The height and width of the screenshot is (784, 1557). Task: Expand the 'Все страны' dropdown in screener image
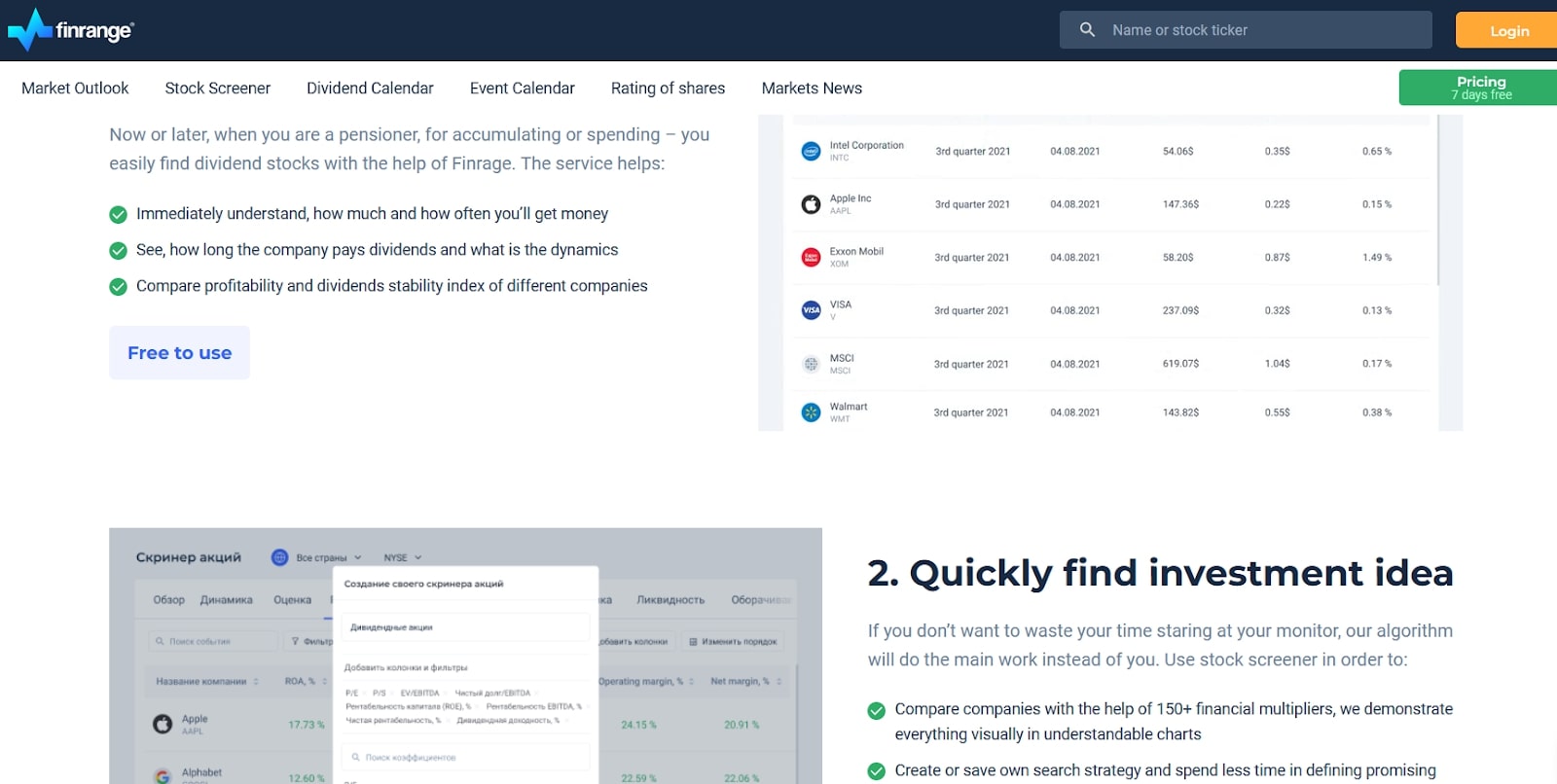tap(329, 557)
